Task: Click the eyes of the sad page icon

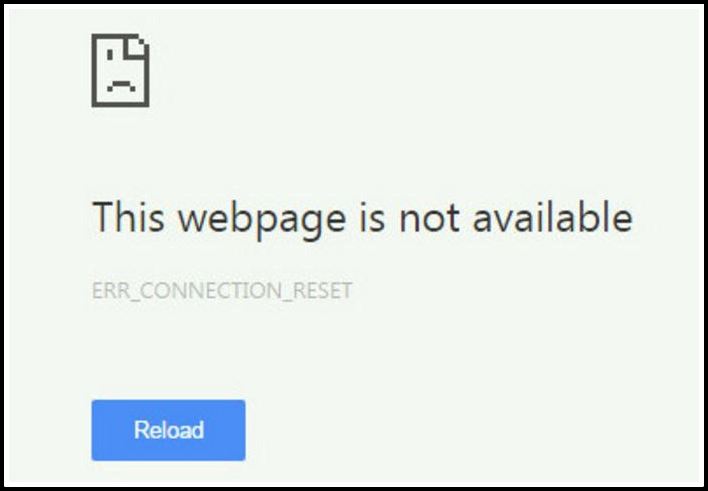Action: pos(110,55)
